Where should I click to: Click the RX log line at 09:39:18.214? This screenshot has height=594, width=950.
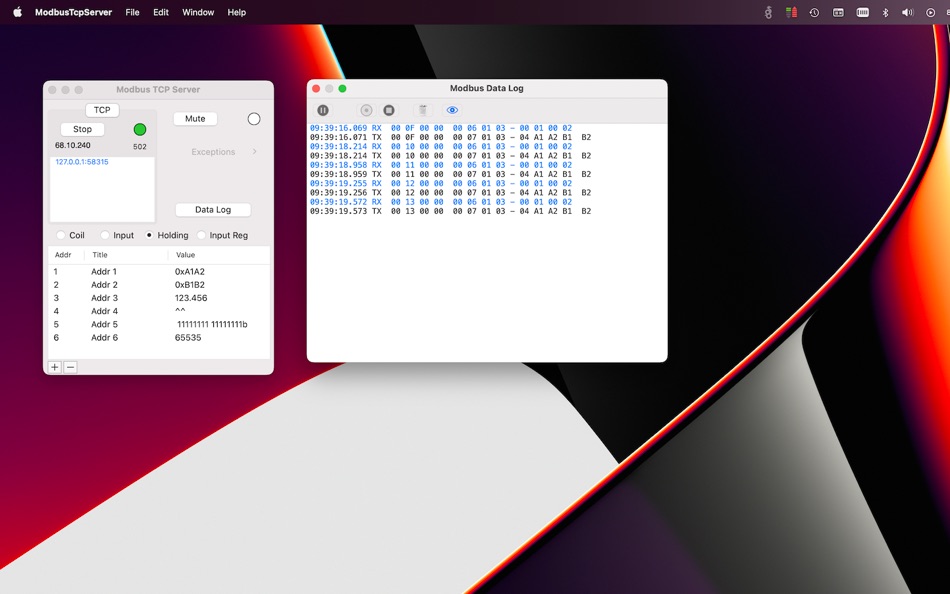tap(440, 147)
